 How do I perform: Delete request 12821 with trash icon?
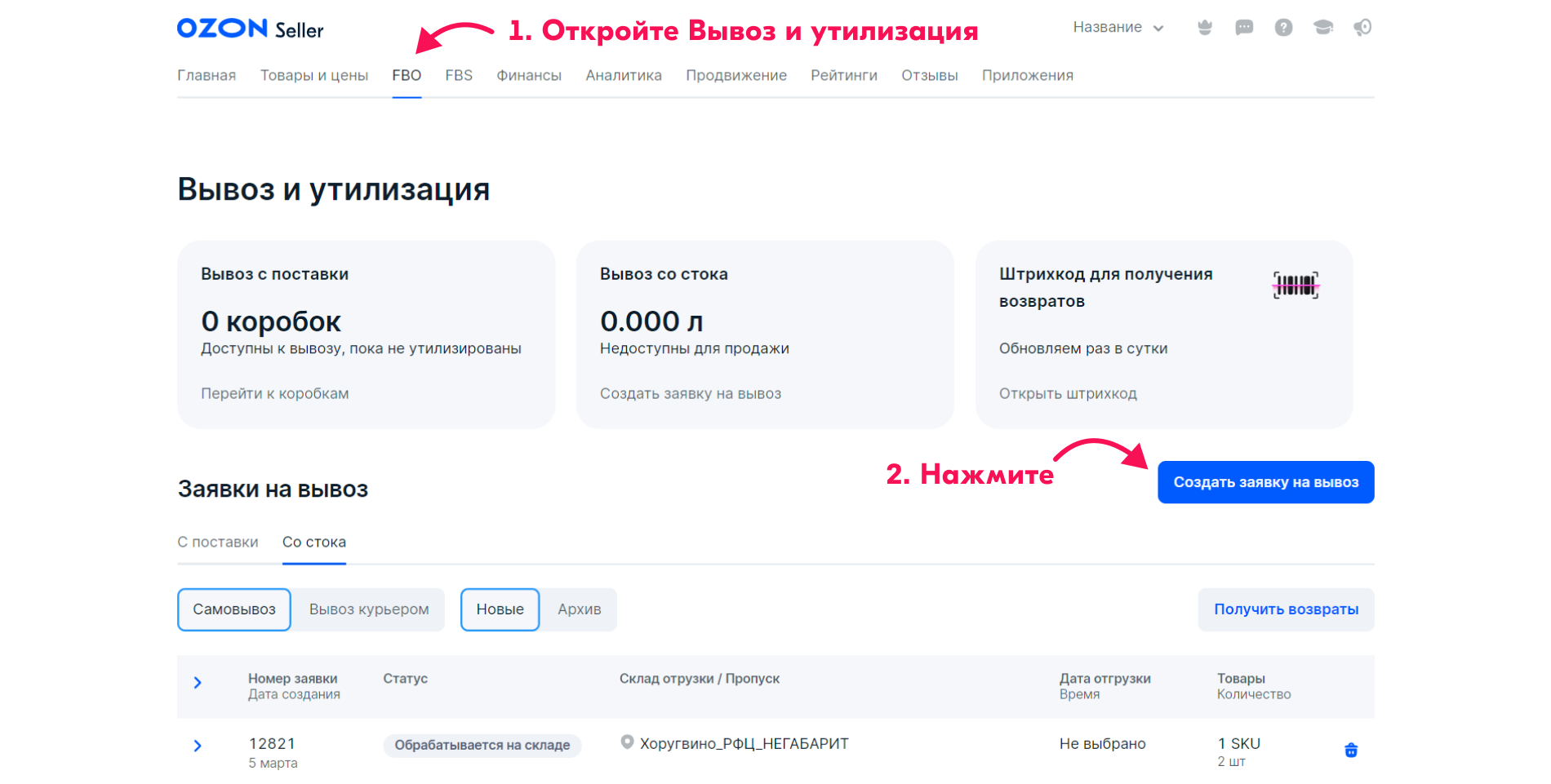[x=1351, y=750]
